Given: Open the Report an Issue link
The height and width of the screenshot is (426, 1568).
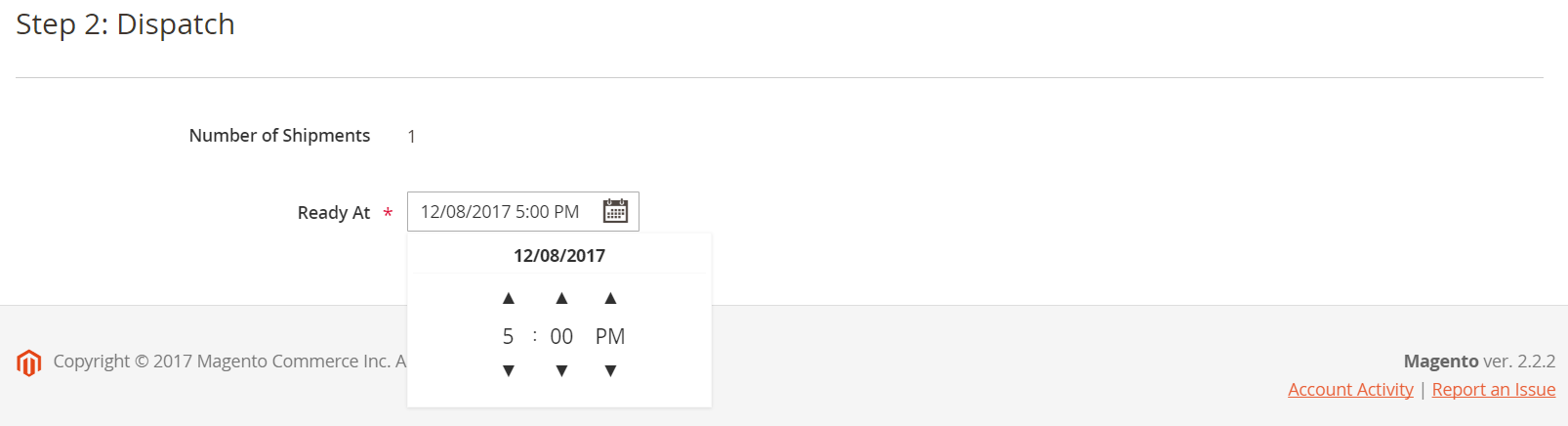Looking at the screenshot, I should (x=1494, y=389).
